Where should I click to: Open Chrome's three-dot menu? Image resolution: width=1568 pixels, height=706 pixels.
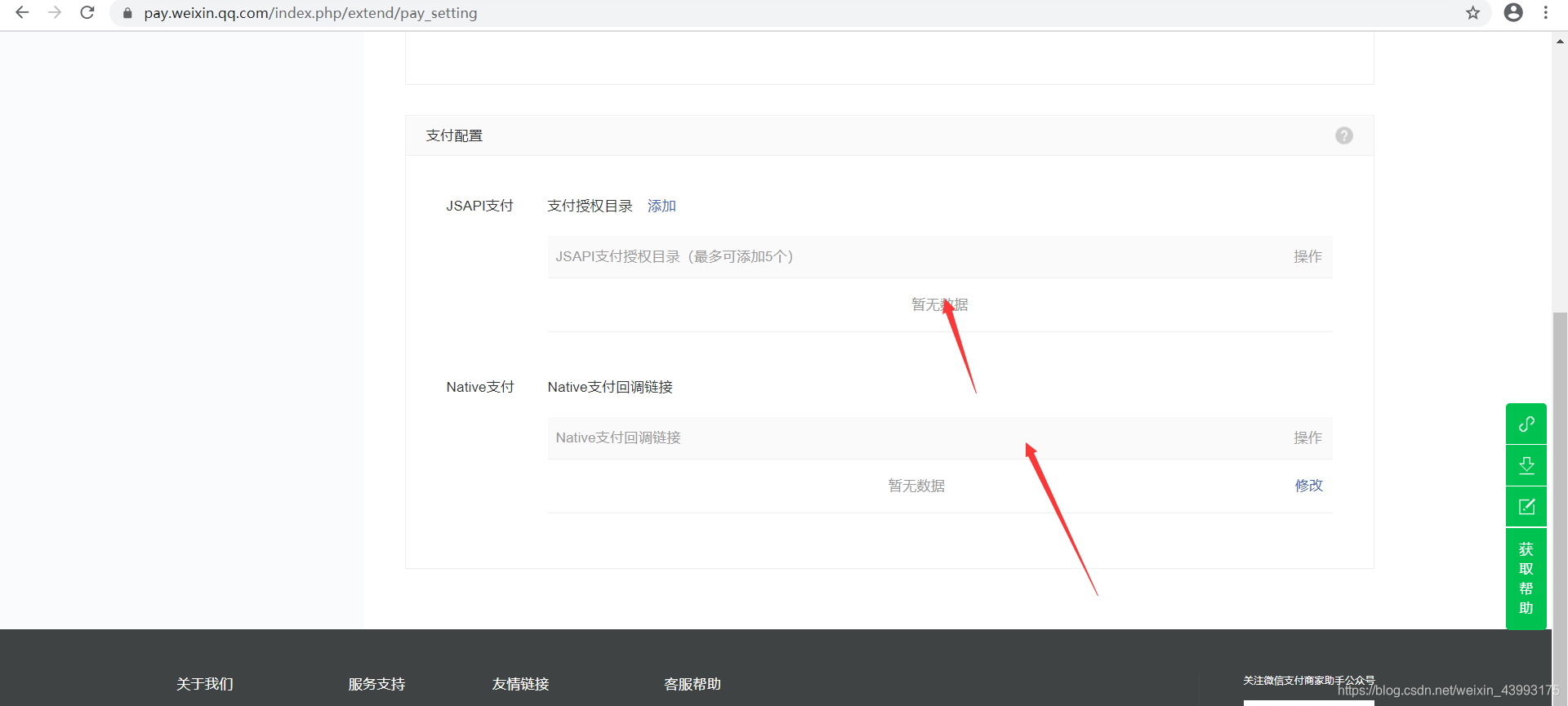pos(1546,13)
